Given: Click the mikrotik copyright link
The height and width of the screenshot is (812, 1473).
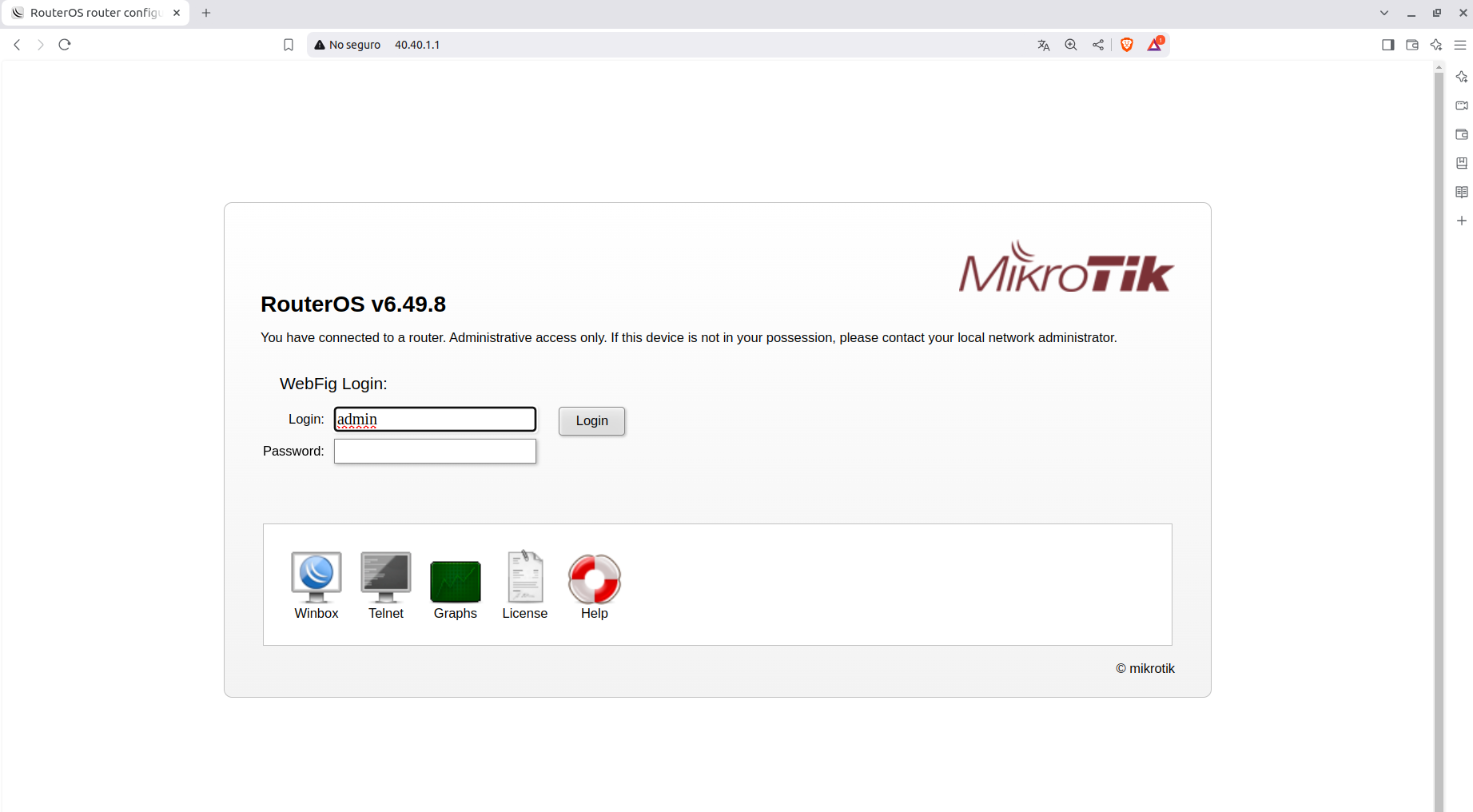Looking at the screenshot, I should coord(1145,668).
